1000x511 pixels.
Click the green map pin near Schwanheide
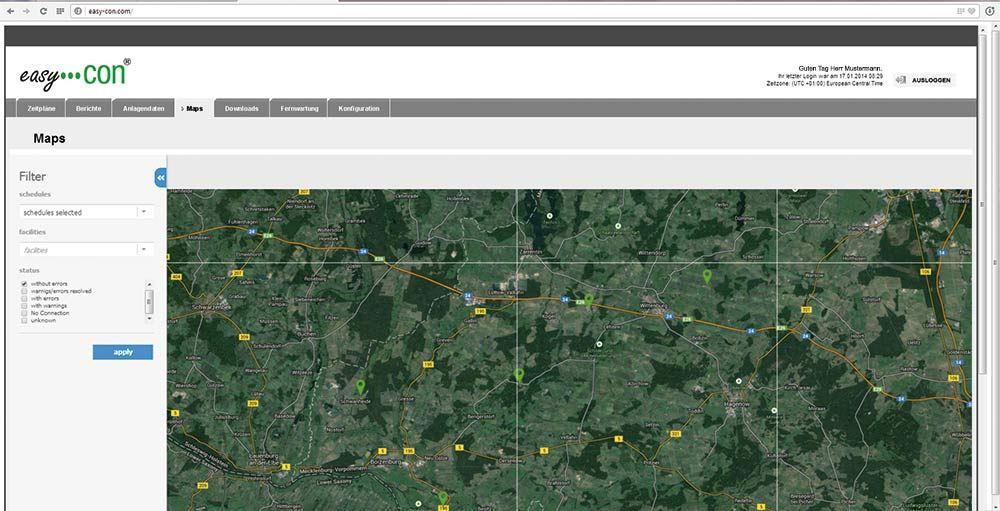coord(360,386)
